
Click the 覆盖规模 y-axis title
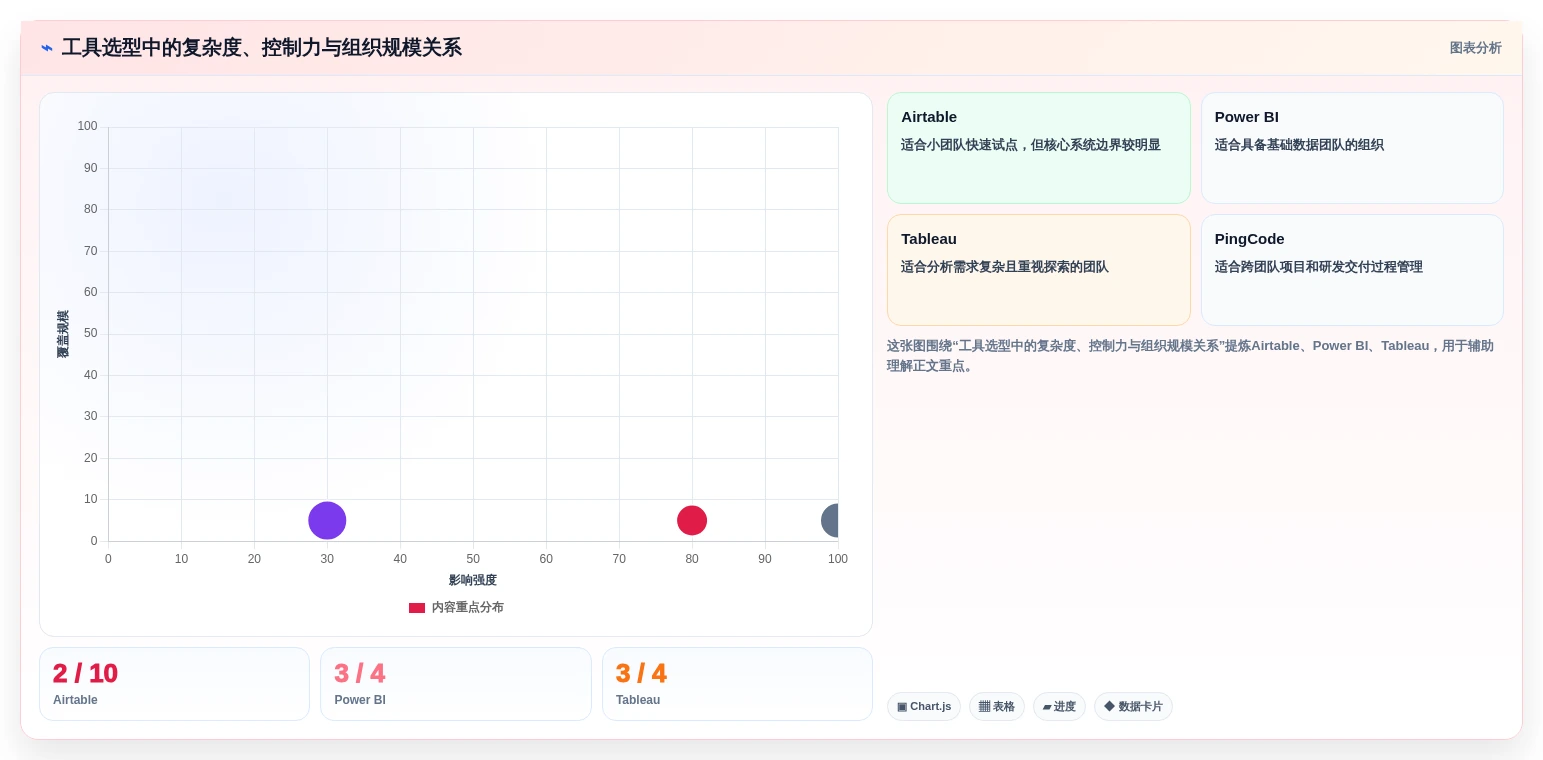(63, 334)
